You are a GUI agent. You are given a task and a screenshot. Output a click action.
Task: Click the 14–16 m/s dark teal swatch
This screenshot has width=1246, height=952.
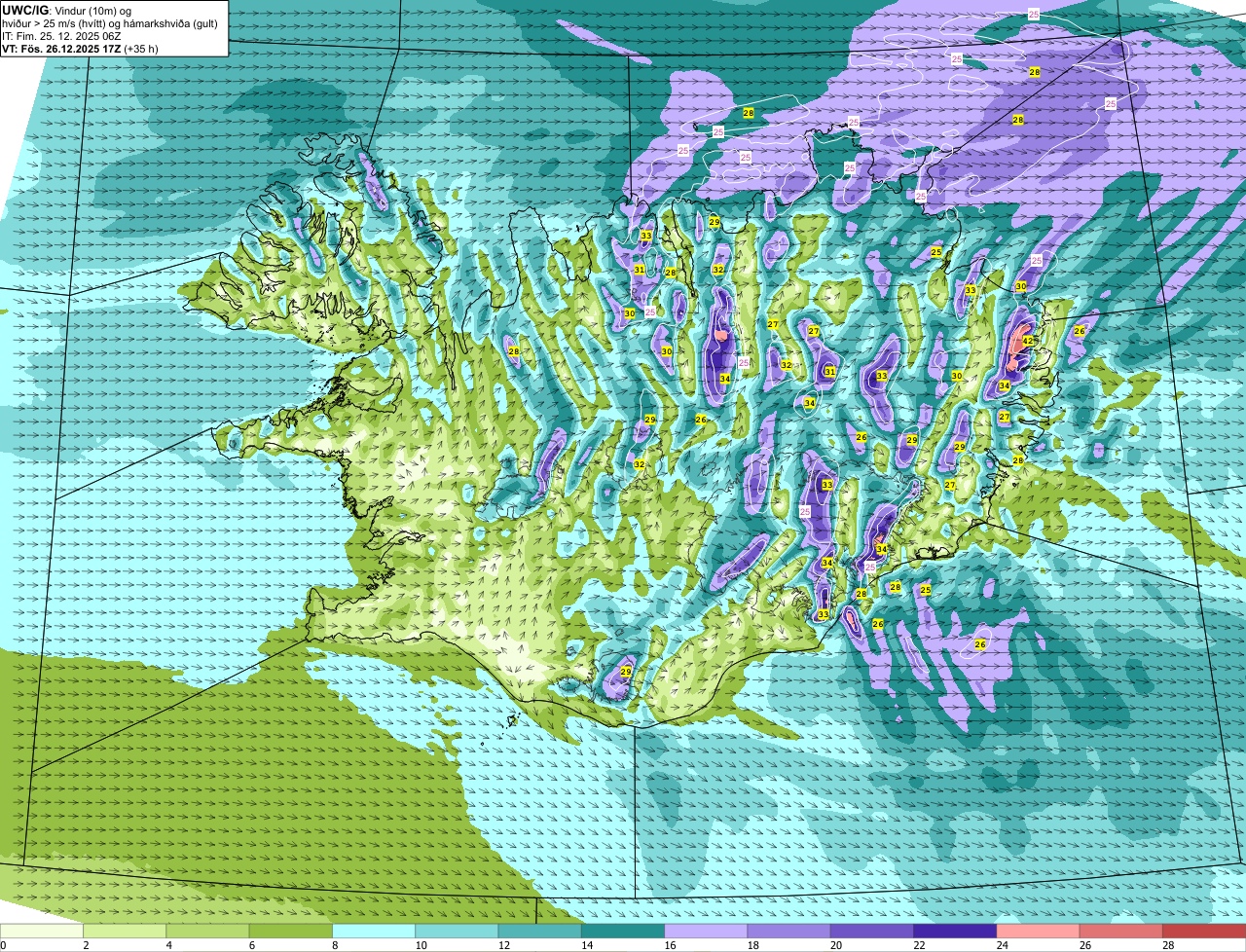click(x=623, y=931)
